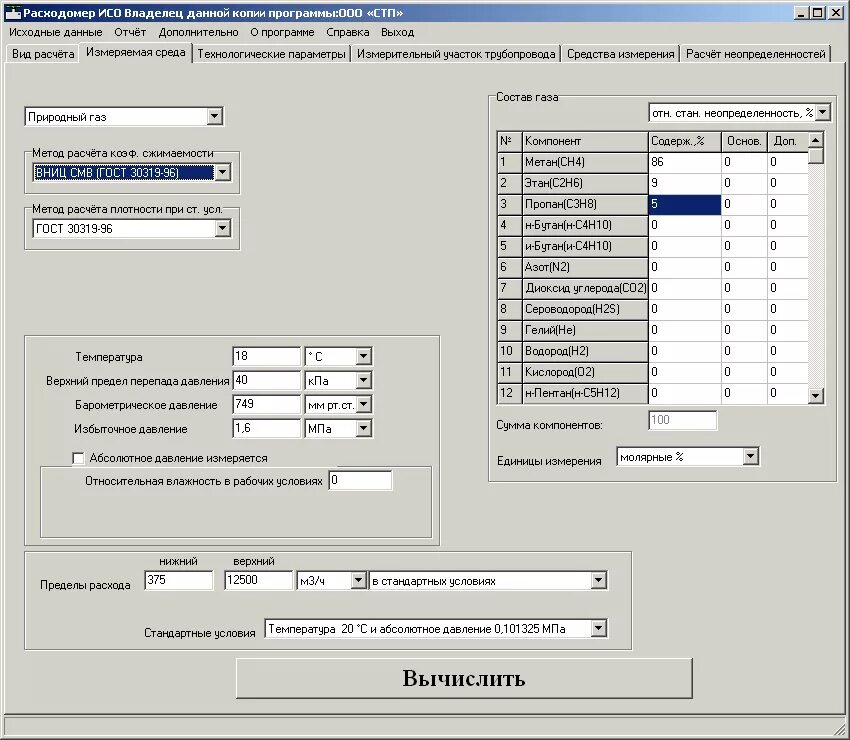This screenshot has width=850, height=740.
Task: Click the Вычислить button
Action: (x=464, y=678)
